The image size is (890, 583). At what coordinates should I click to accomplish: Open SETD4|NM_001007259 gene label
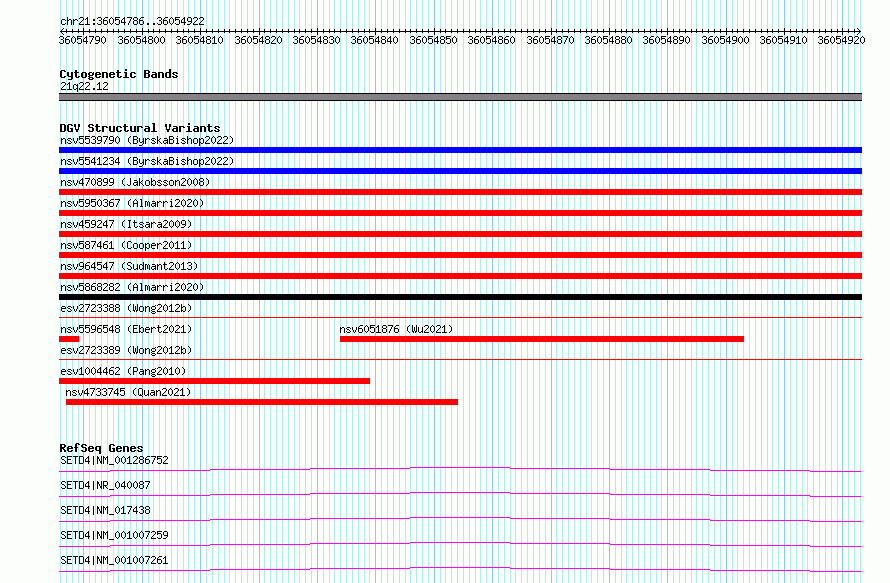click(114, 535)
